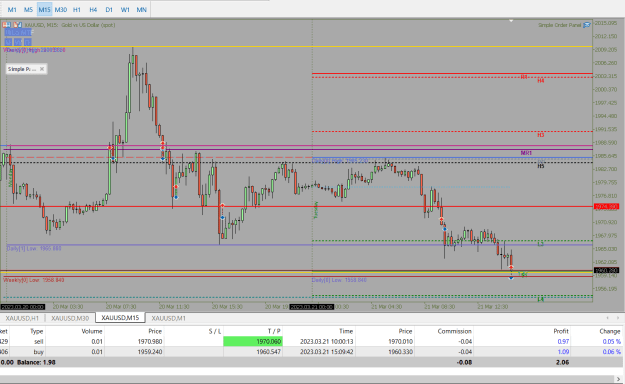Open the XAUUSD,H1 chart tab
625x384 pixels.
[22, 318]
